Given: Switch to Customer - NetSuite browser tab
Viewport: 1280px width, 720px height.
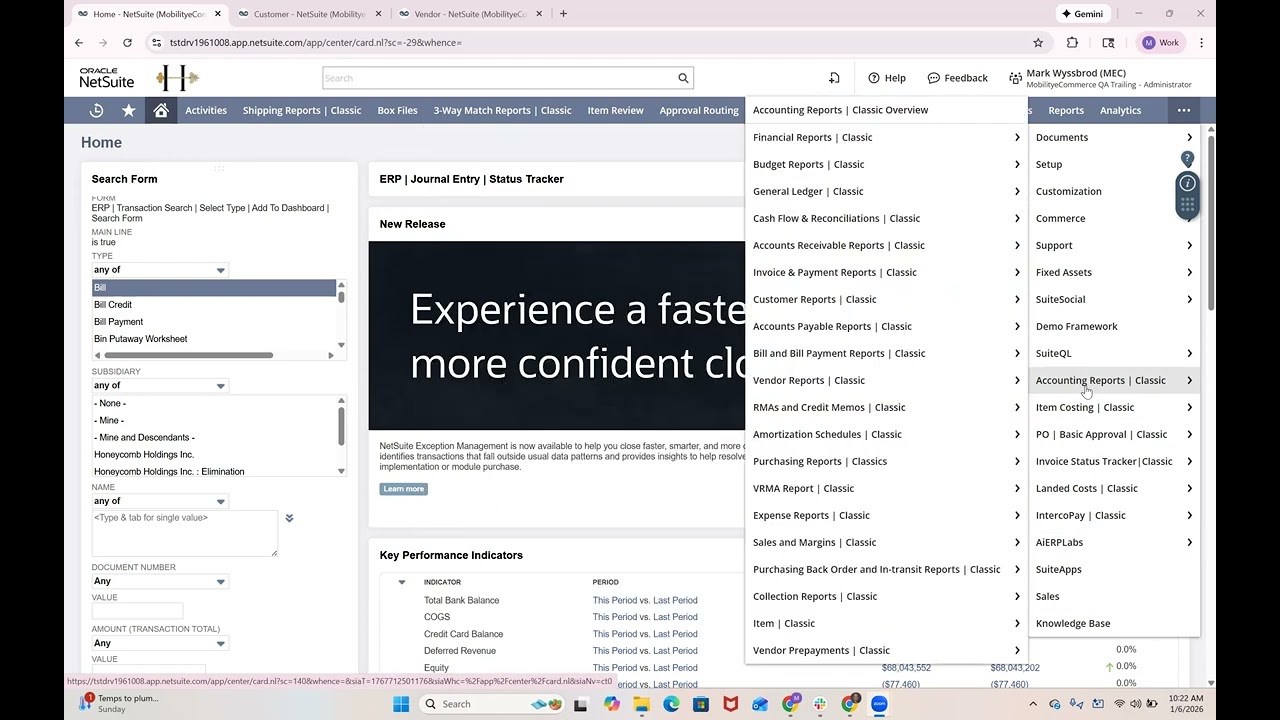Looking at the screenshot, I should click(308, 14).
